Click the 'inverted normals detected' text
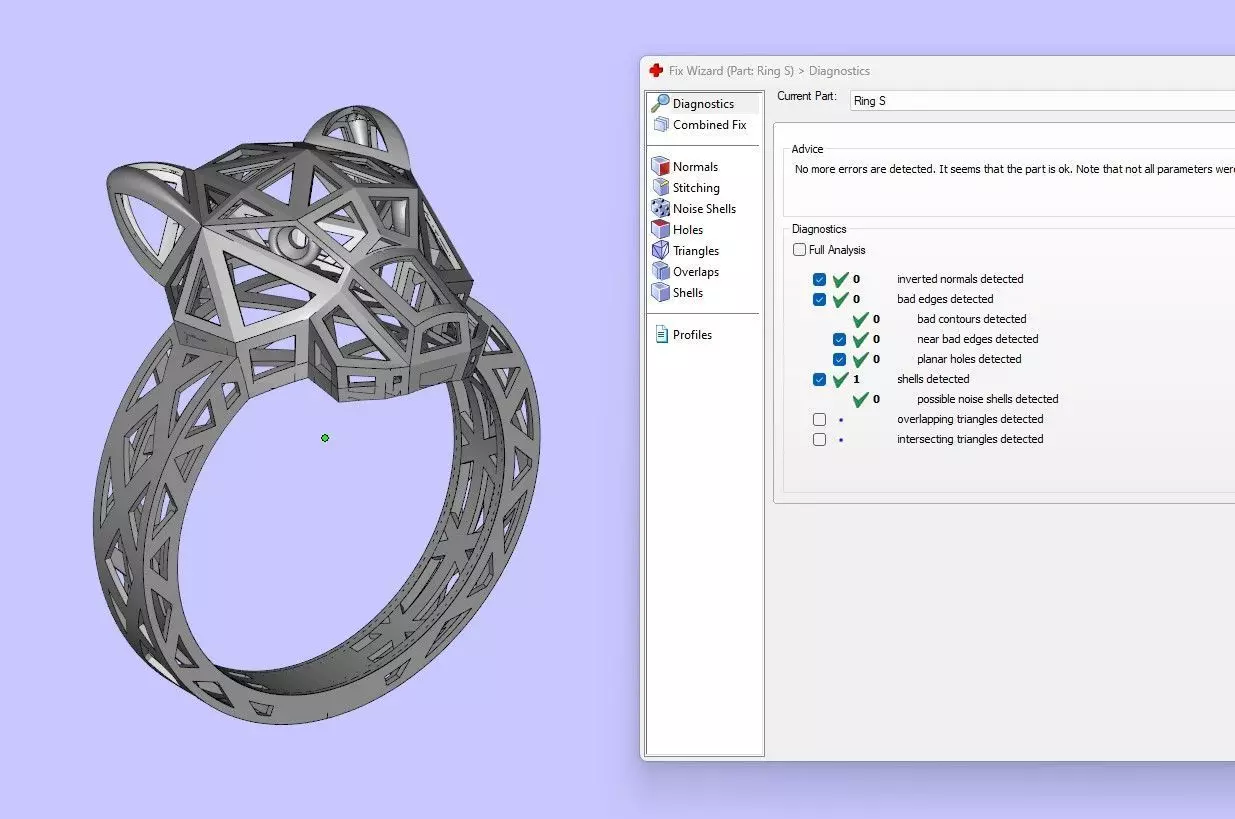 pyautogui.click(x=960, y=279)
